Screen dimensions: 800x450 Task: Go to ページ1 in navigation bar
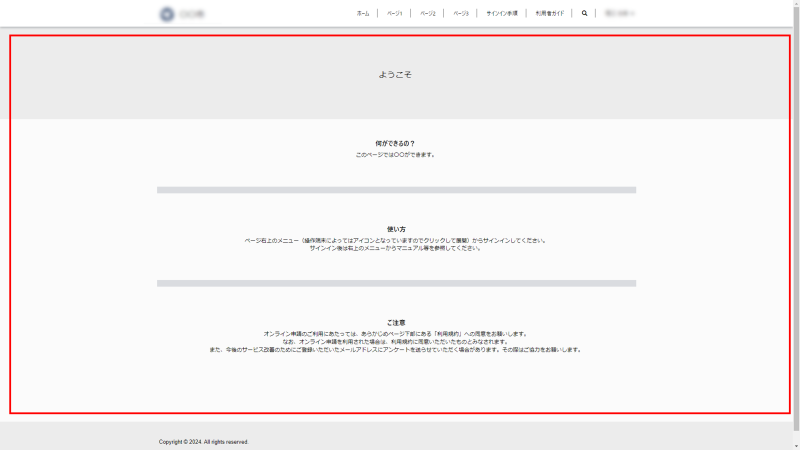click(x=395, y=14)
